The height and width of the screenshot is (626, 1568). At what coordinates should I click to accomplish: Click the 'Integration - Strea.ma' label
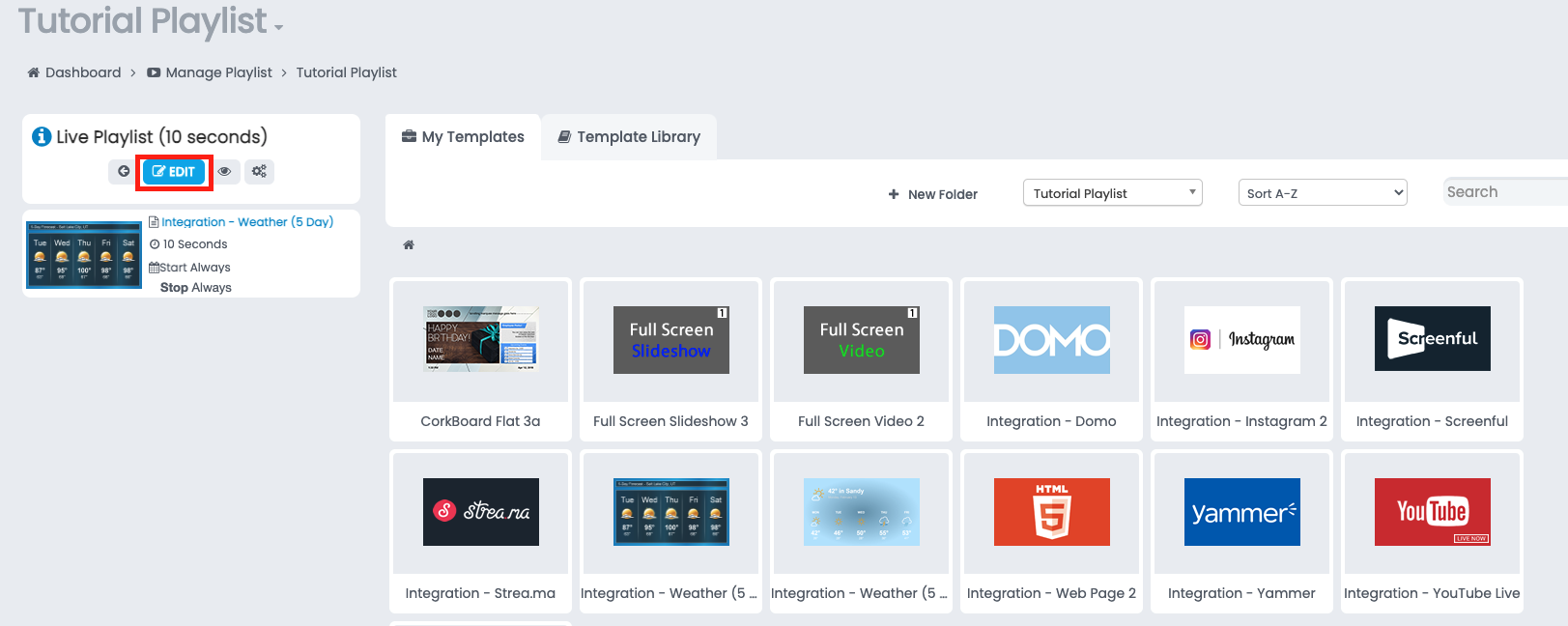coord(480,593)
